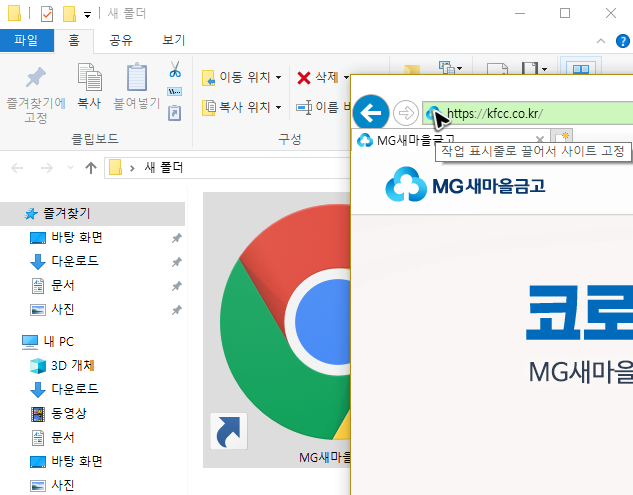
Task: Select Quick access (즐겨찾기) in the navigation pane
Action: click(x=92, y=214)
